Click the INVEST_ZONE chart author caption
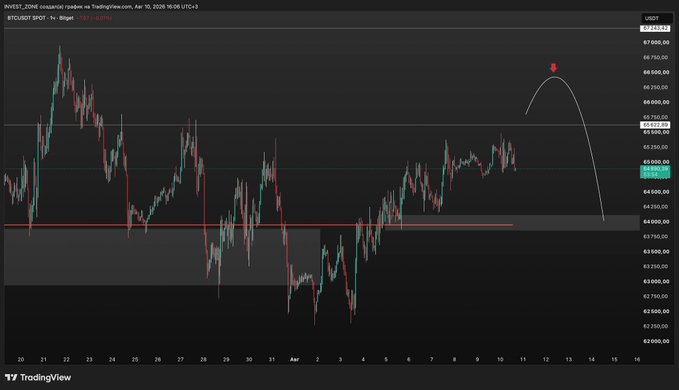Image resolution: width=679 pixels, height=390 pixels. [100, 6]
